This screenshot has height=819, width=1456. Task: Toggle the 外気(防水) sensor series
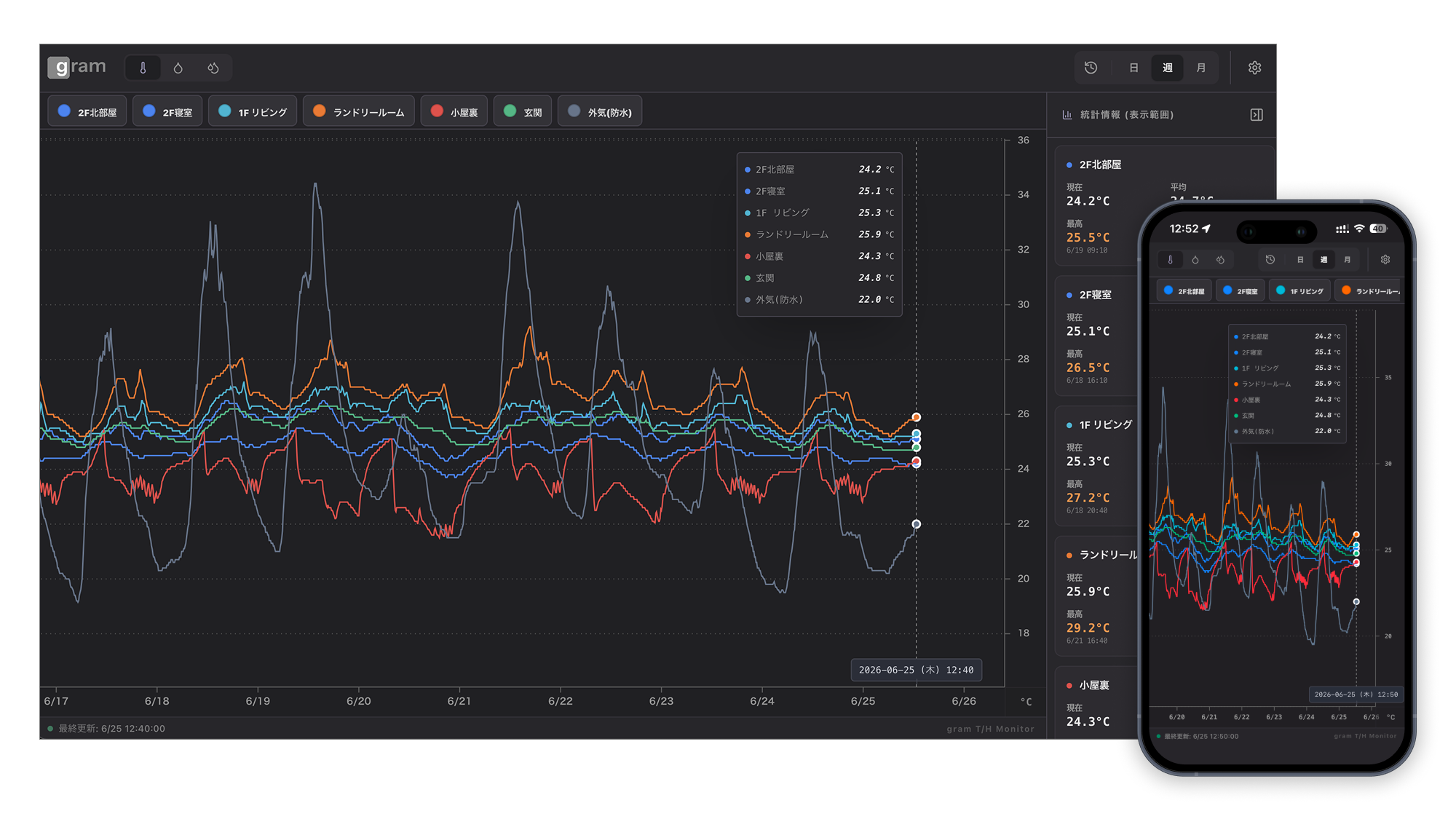(600, 111)
